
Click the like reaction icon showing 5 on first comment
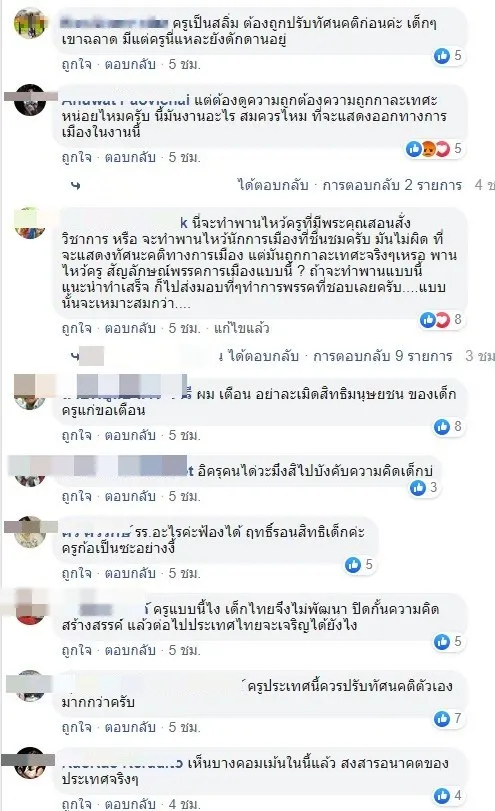click(x=442, y=55)
